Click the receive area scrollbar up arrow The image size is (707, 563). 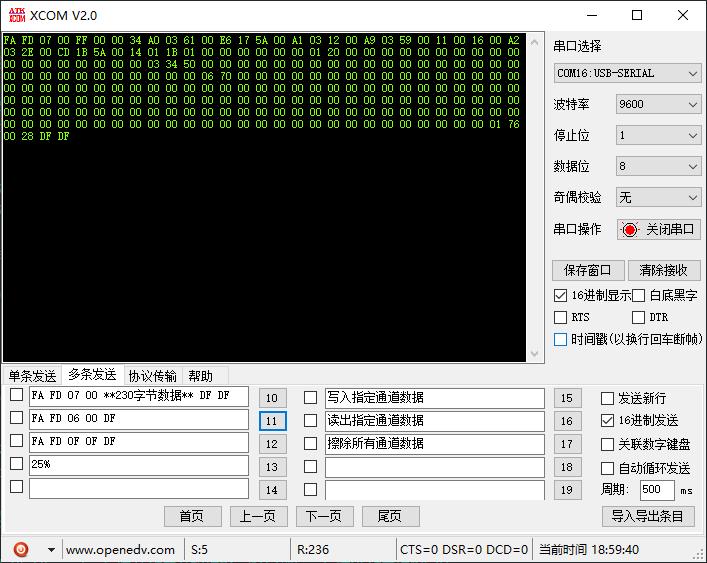click(x=535, y=42)
